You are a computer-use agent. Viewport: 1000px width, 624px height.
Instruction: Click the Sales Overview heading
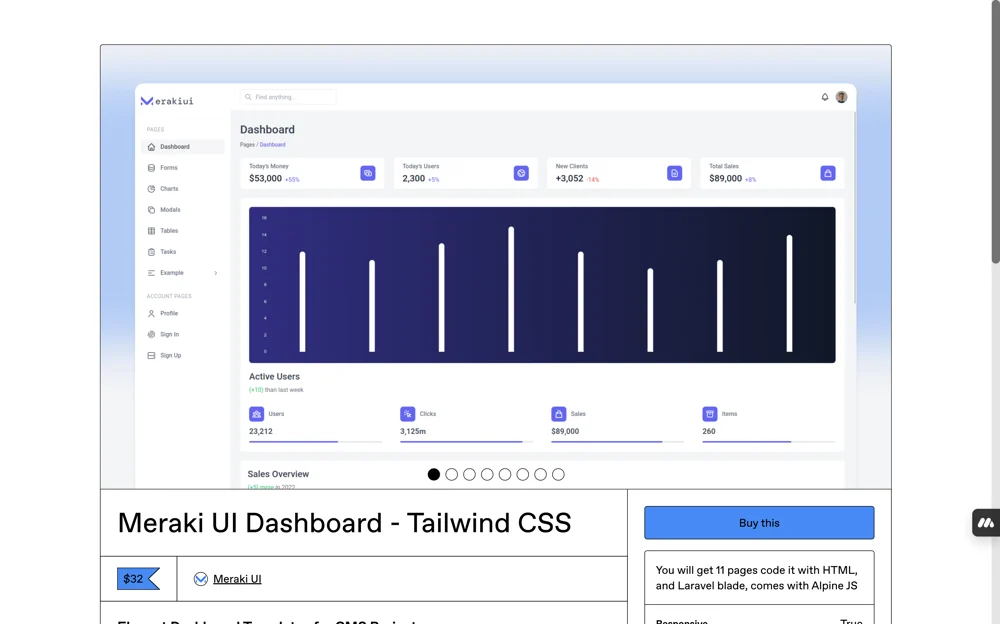point(278,474)
